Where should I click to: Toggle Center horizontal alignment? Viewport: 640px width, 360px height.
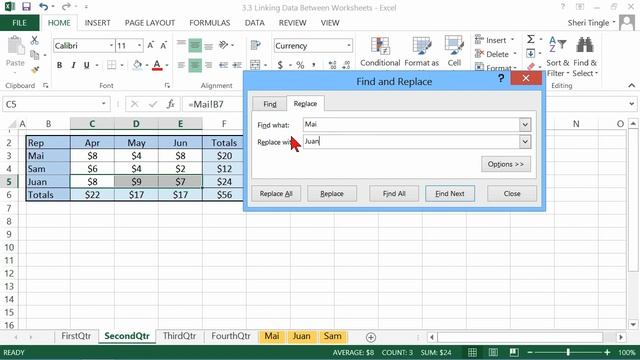click(x=195, y=65)
